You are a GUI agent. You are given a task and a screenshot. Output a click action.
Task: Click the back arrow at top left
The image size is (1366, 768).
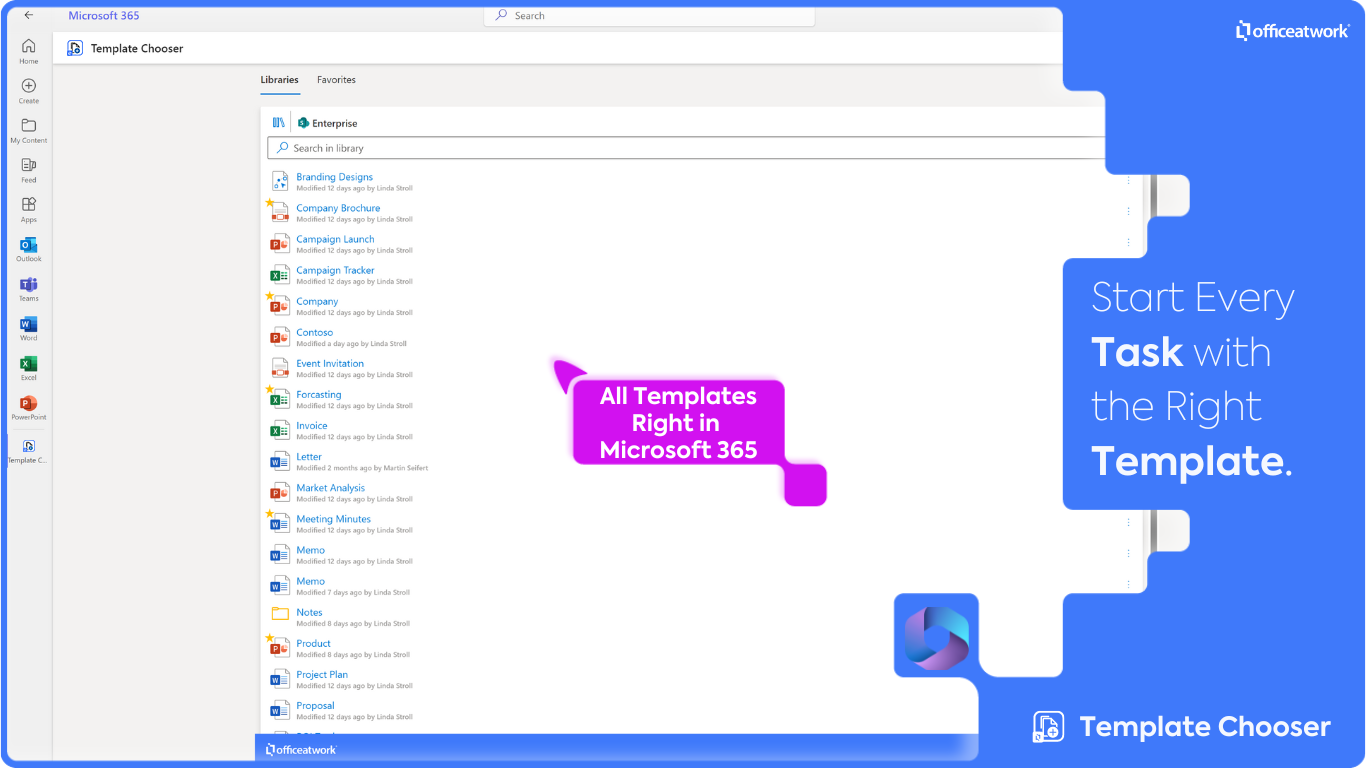29,15
